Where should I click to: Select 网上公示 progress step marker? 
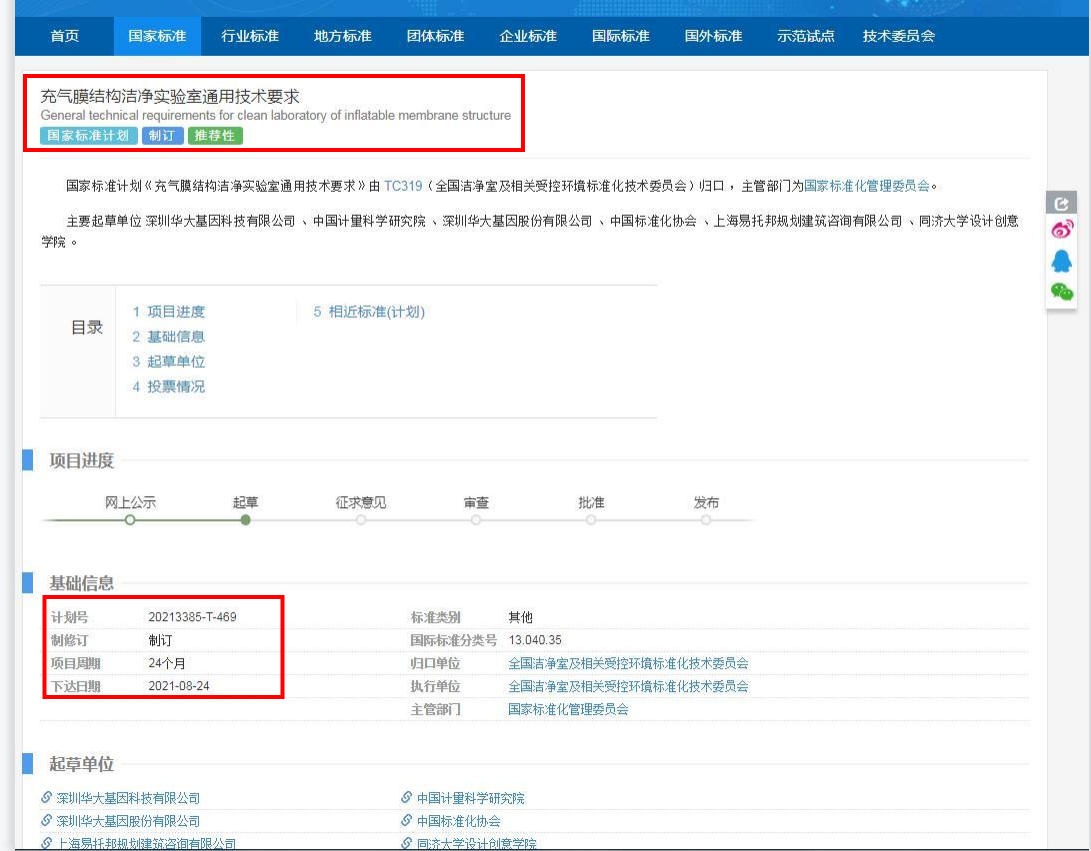pos(130,520)
